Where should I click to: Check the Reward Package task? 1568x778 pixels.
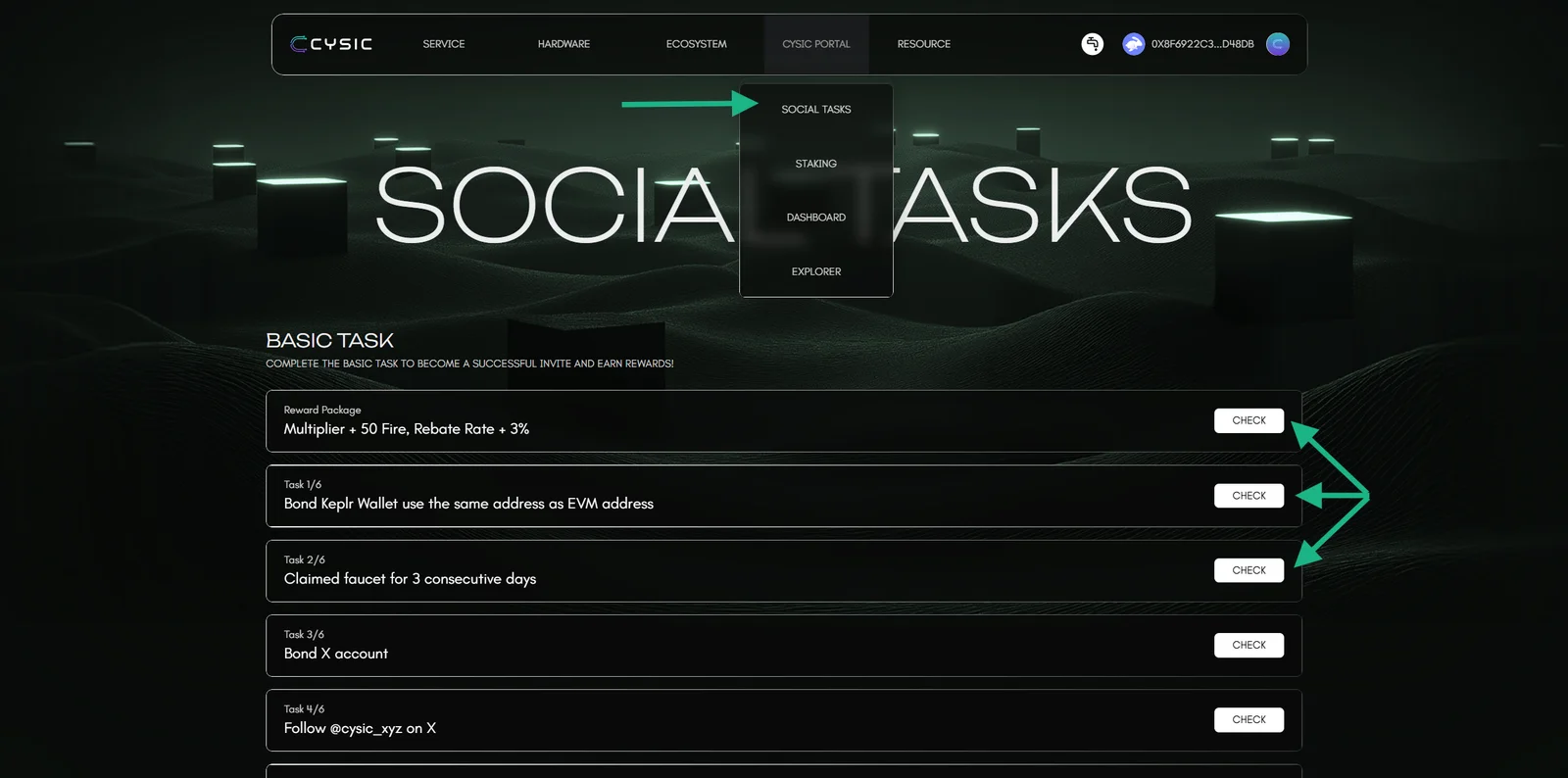[1249, 420]
